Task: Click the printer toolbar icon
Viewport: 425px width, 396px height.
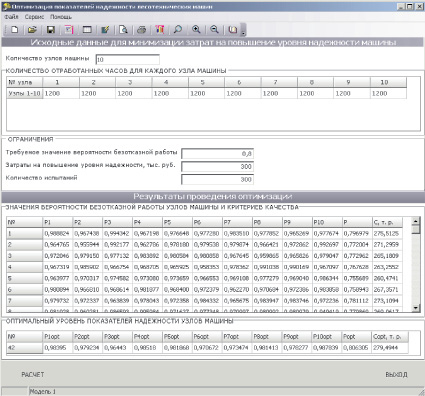Action: click(141, 30)
